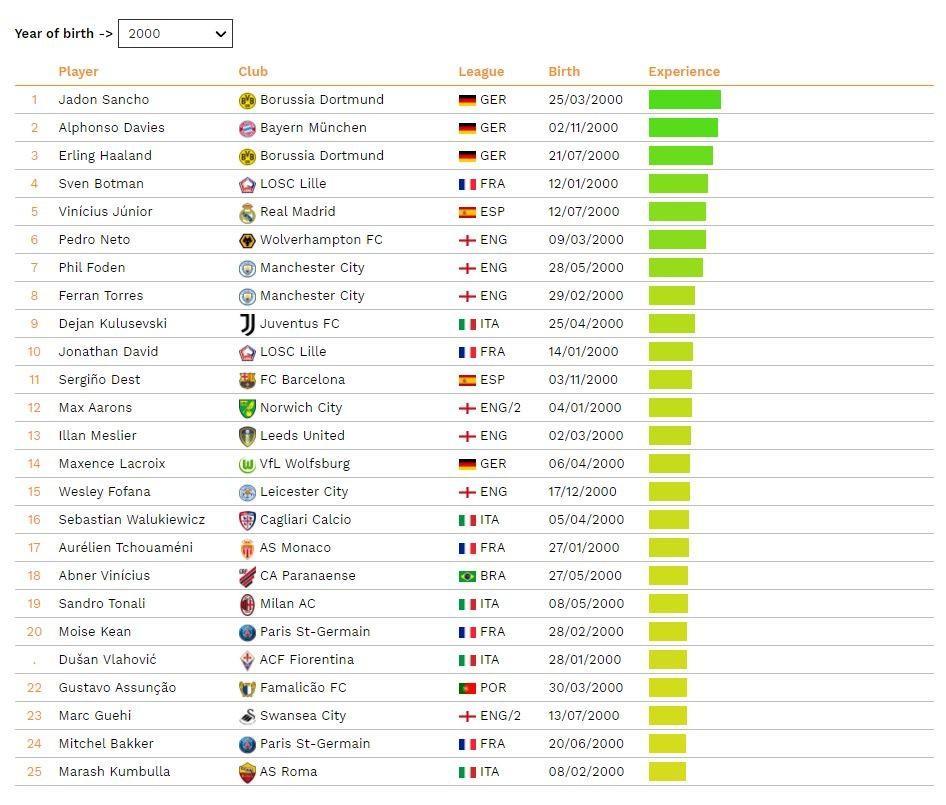Viewport: 946px width, 805px height.
Task: Click Marash Kumbulla's yellow experience bar
Action: (667, 771)
